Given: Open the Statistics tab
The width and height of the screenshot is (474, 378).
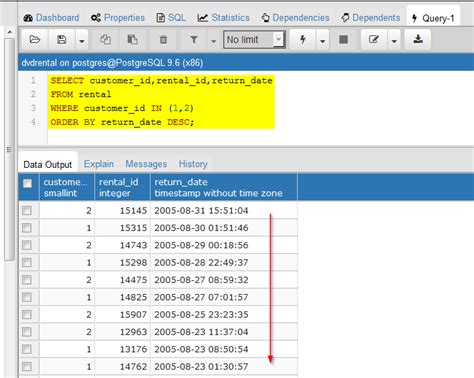Looking at the screenshot, I should tap(223, 18).
